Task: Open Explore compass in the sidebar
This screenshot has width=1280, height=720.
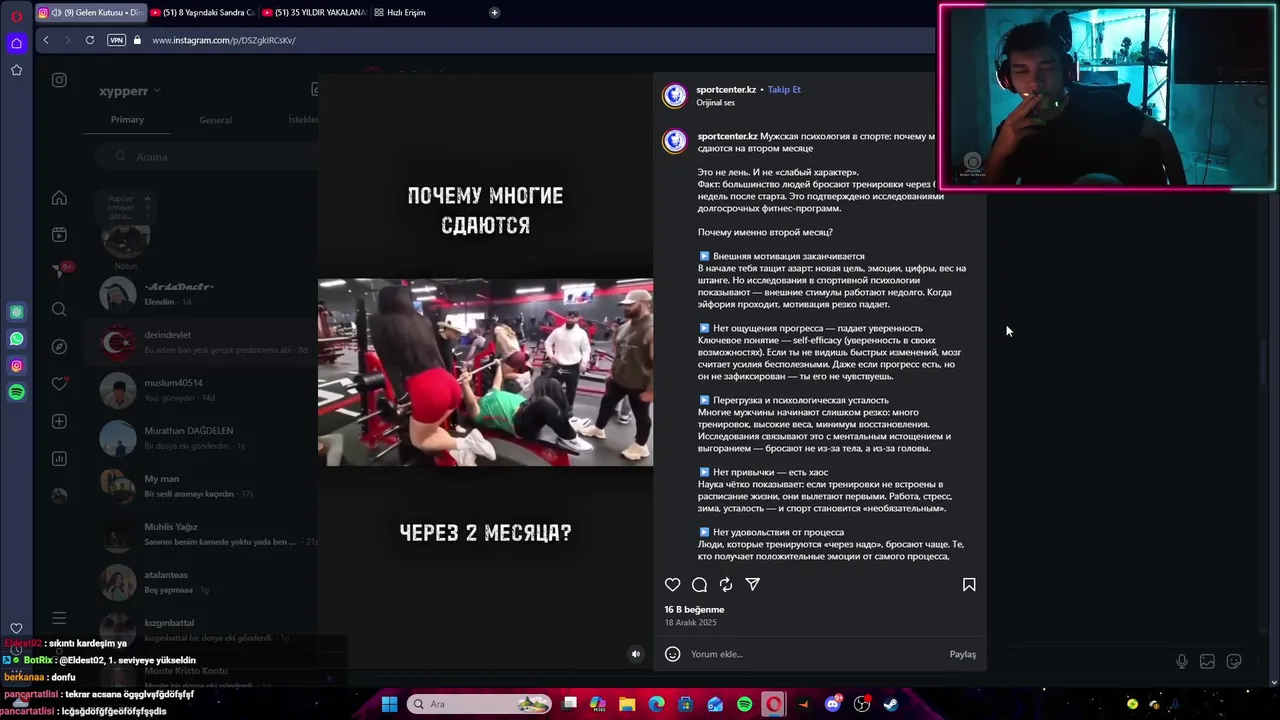Action: [59, 347]
